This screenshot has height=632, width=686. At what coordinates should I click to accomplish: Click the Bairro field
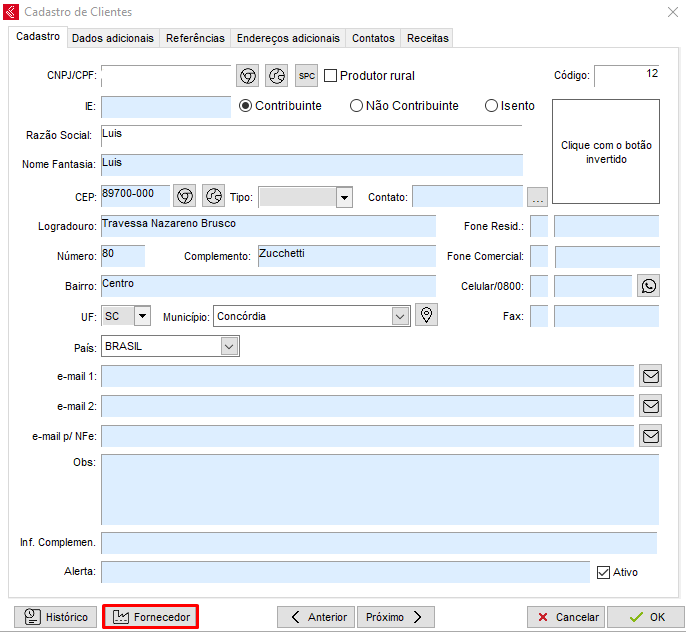(269, 286)
